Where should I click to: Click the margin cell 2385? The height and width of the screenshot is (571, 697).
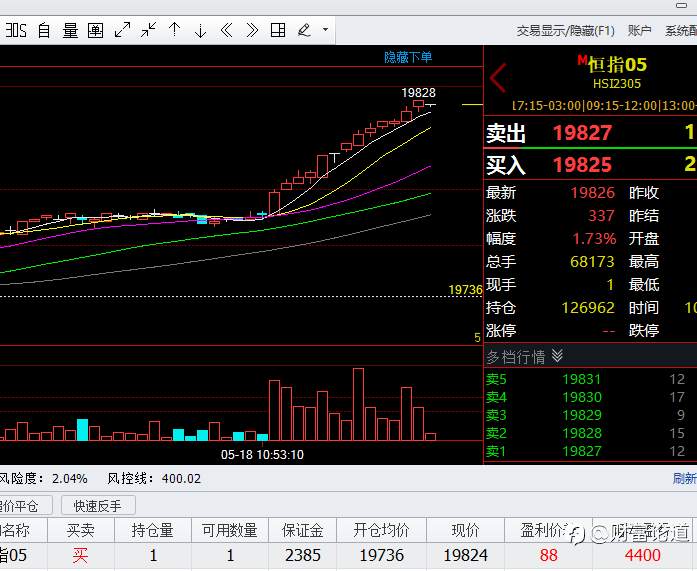click(x=303, y=555)
